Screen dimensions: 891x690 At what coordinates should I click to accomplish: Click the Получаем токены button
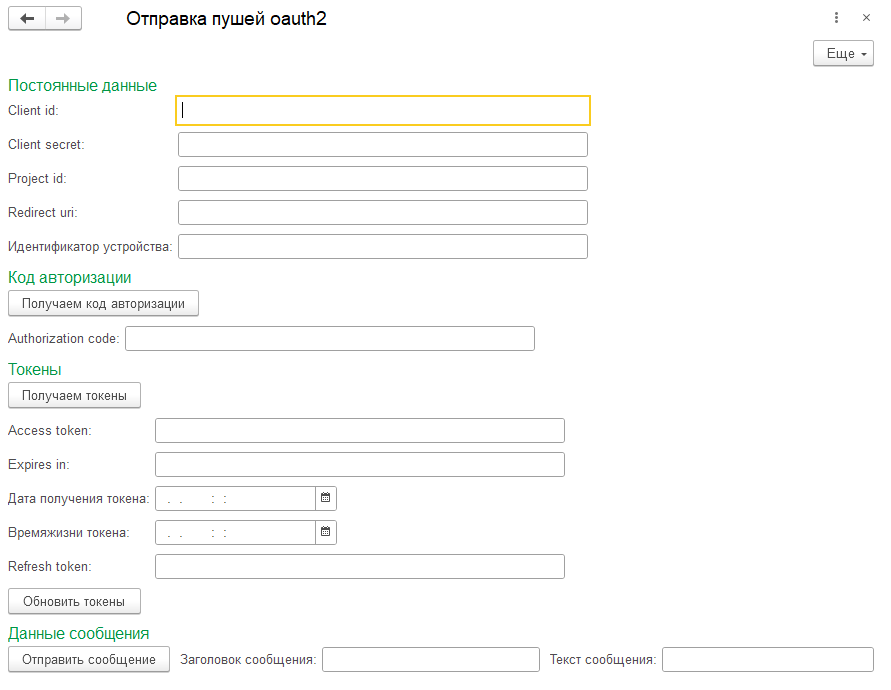pyautogui.click(x=74, y=396)
